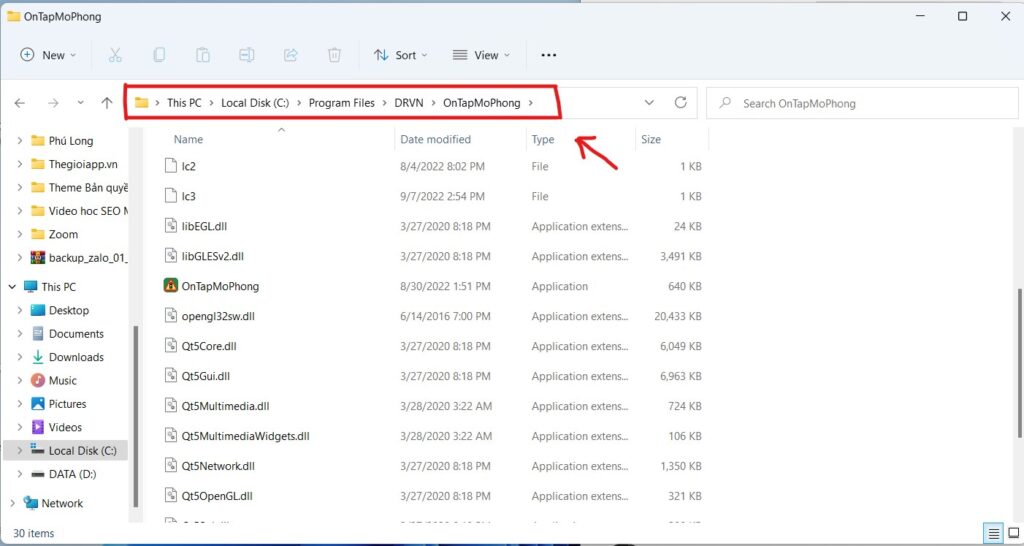Open the New item menu
Screen dimensions: 1024x546
48,56
